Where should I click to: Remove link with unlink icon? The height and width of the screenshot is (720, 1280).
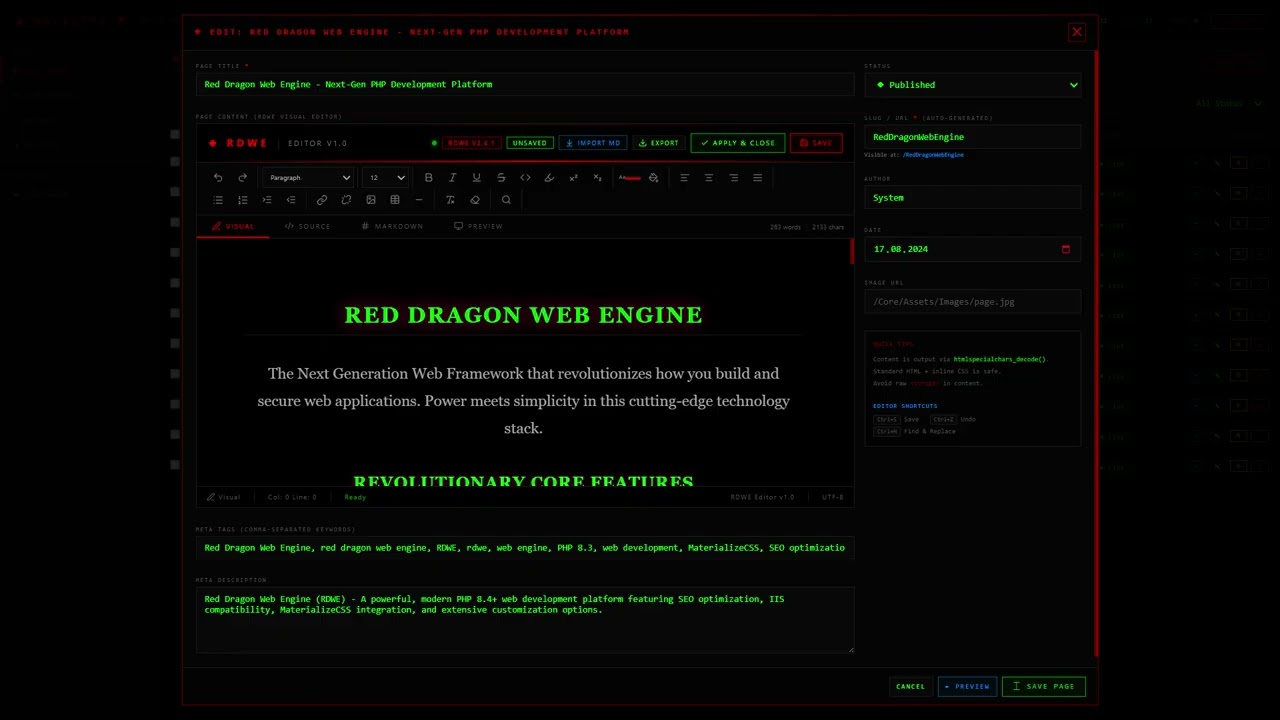[346, 200]
